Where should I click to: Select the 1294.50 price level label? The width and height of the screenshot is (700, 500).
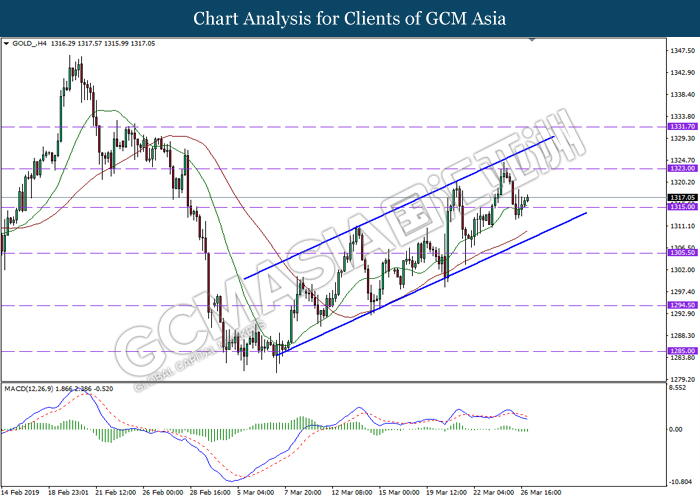point(682,305)
